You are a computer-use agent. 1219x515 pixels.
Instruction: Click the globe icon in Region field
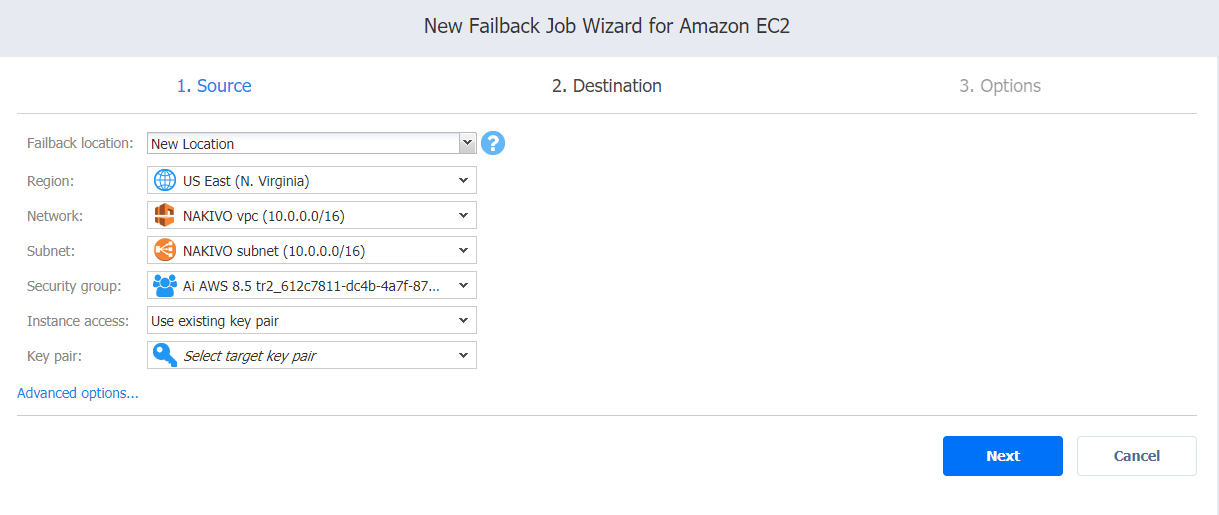tap(165, 180)
